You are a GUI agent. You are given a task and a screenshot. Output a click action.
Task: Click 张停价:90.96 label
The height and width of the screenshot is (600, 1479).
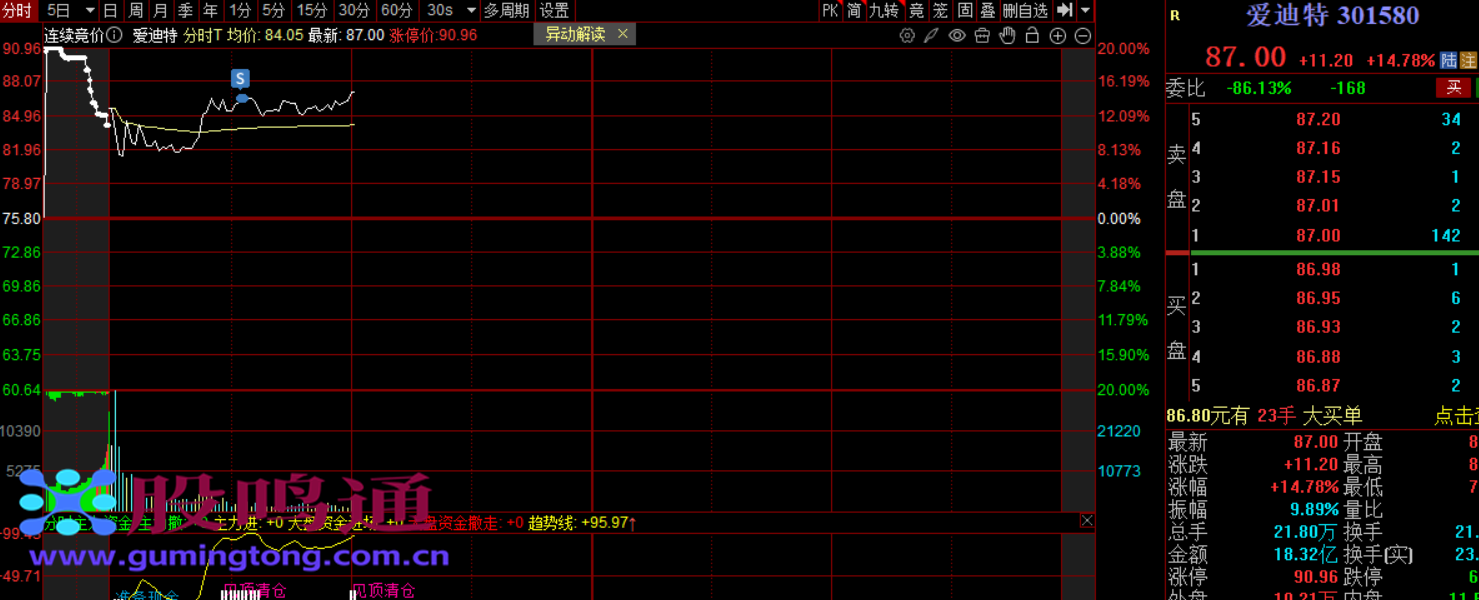[x=433, y=35]
